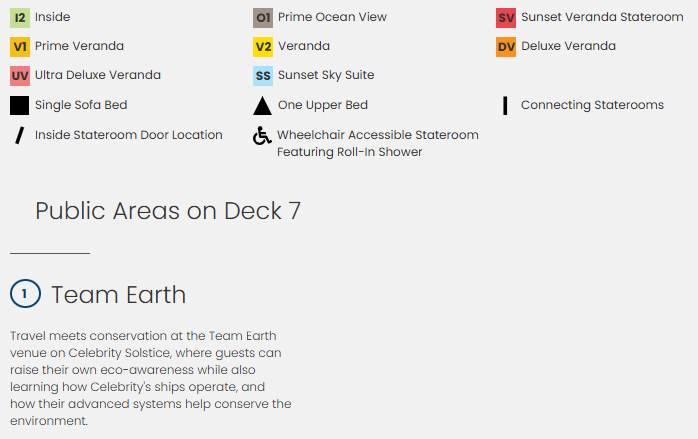Screen dimensions: 698x439
Task: Click the Sunset Veranda Stateroom label
Action: [602, 17]
